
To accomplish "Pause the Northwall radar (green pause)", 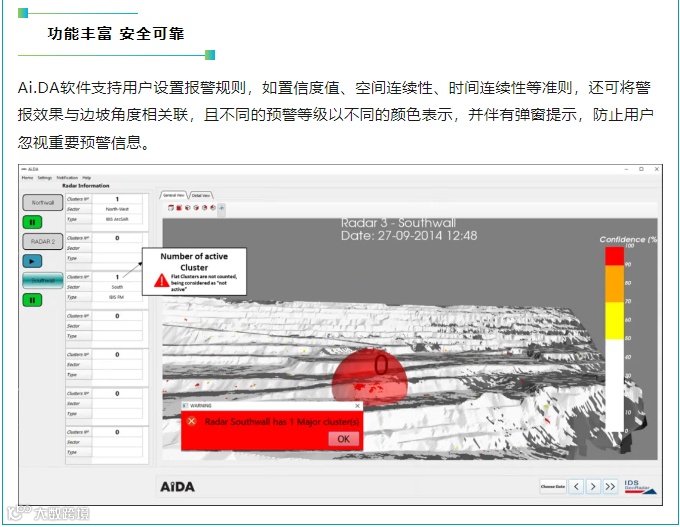I will [32, 222].
